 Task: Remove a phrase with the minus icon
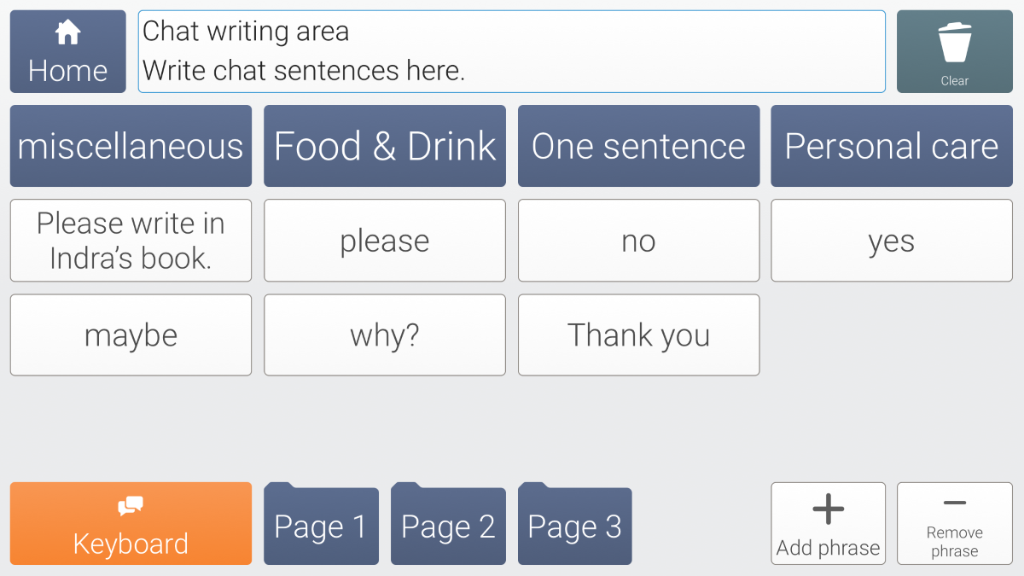[x=954, y=523]
